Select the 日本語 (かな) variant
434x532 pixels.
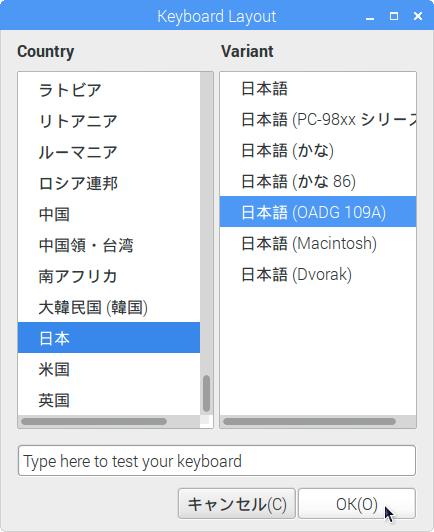tap(318, 150)
